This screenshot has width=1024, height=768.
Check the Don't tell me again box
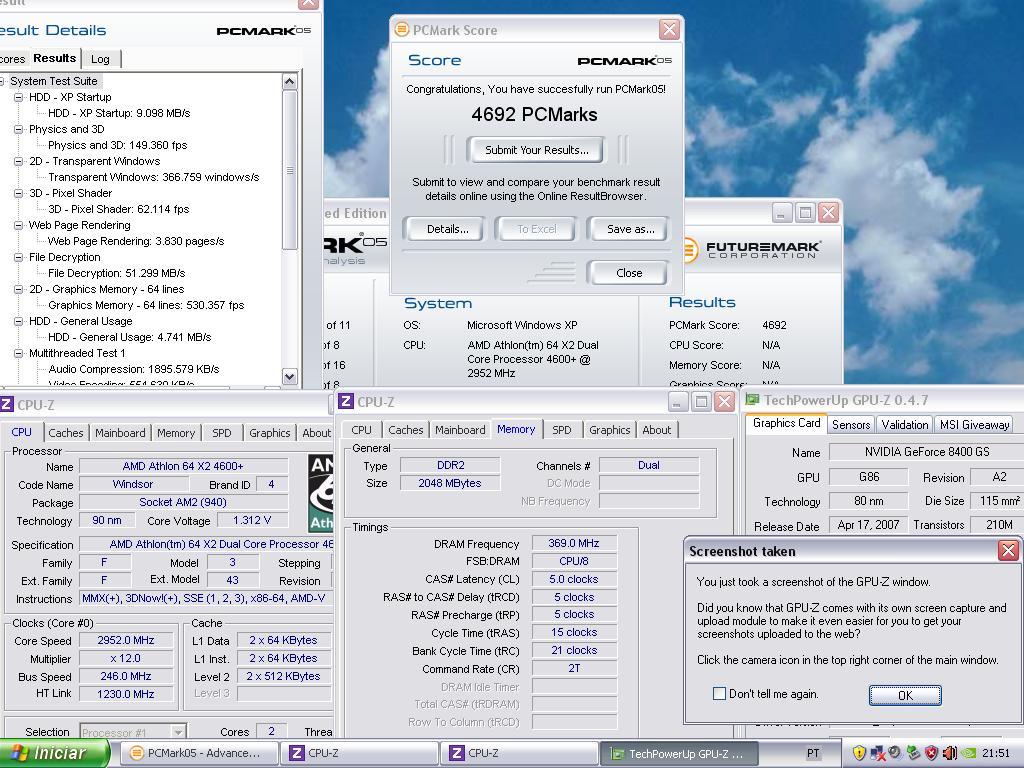coord(719,694)
